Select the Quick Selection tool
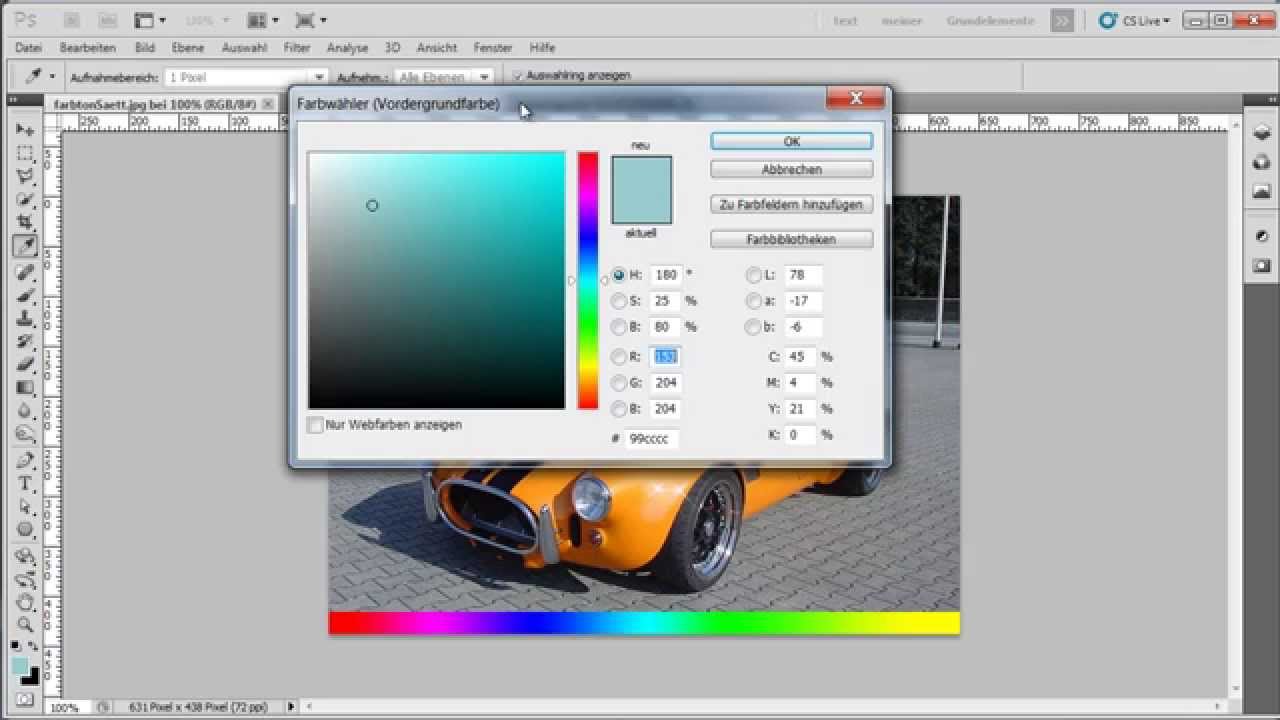This screenshot has width=1280, height=720. click(x=25, y=199)
